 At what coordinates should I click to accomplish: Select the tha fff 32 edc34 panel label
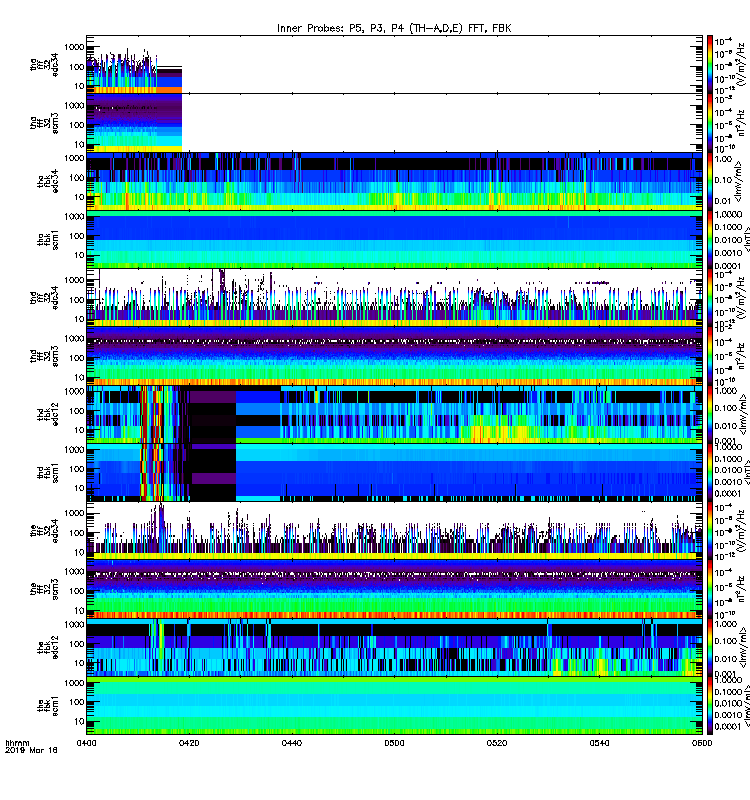pyautogui.click(x=44, y=64)
